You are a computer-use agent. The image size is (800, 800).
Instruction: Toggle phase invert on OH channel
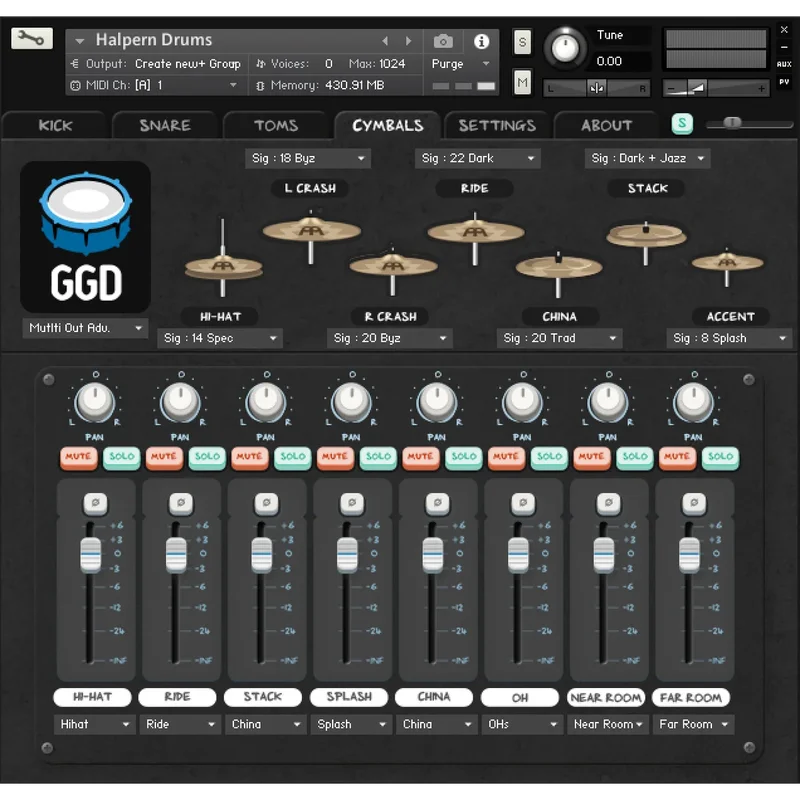[x=523, y=503]
